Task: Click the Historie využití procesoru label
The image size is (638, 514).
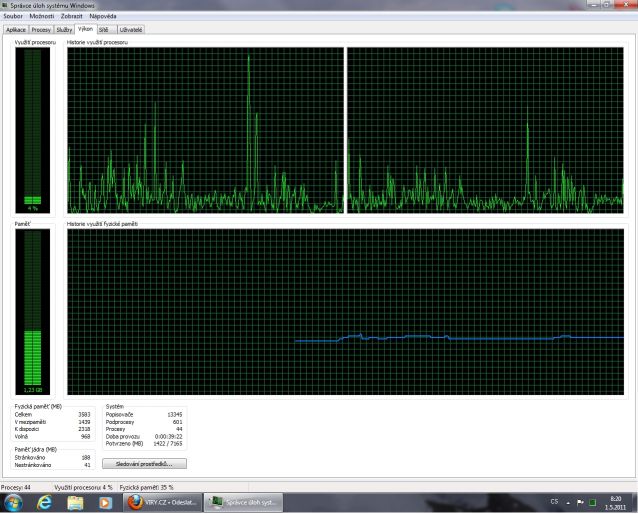Action: coord(97,42)
